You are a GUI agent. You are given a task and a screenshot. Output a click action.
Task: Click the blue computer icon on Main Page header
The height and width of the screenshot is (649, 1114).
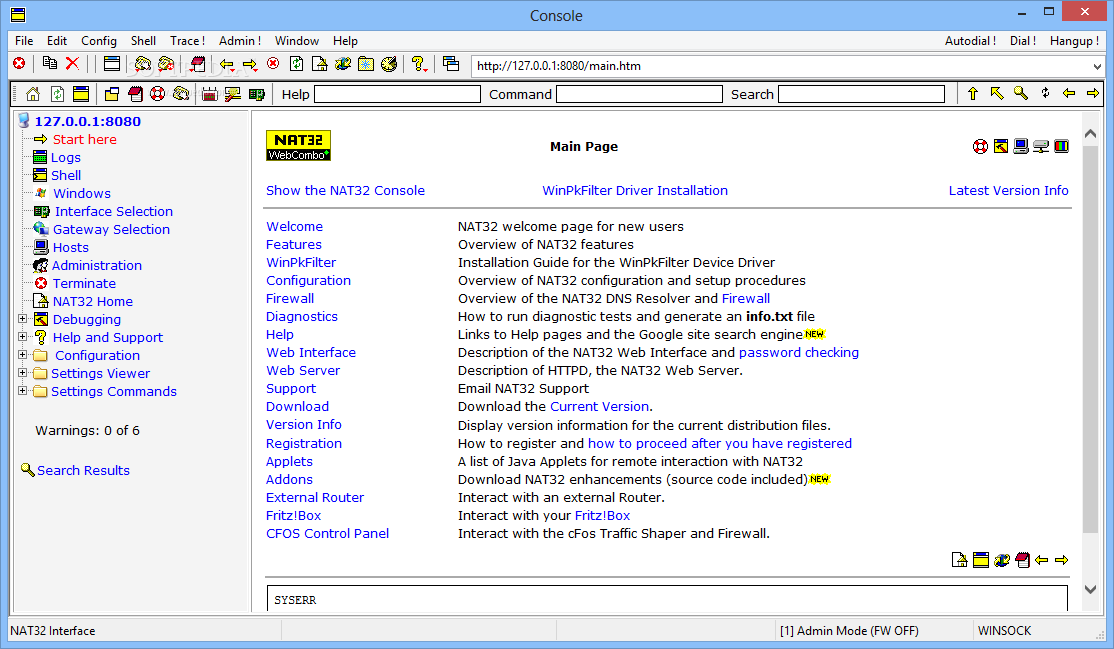1021,146
